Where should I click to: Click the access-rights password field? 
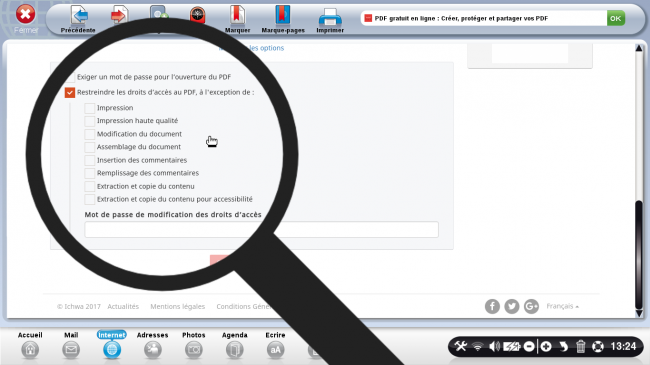point(262,229)
